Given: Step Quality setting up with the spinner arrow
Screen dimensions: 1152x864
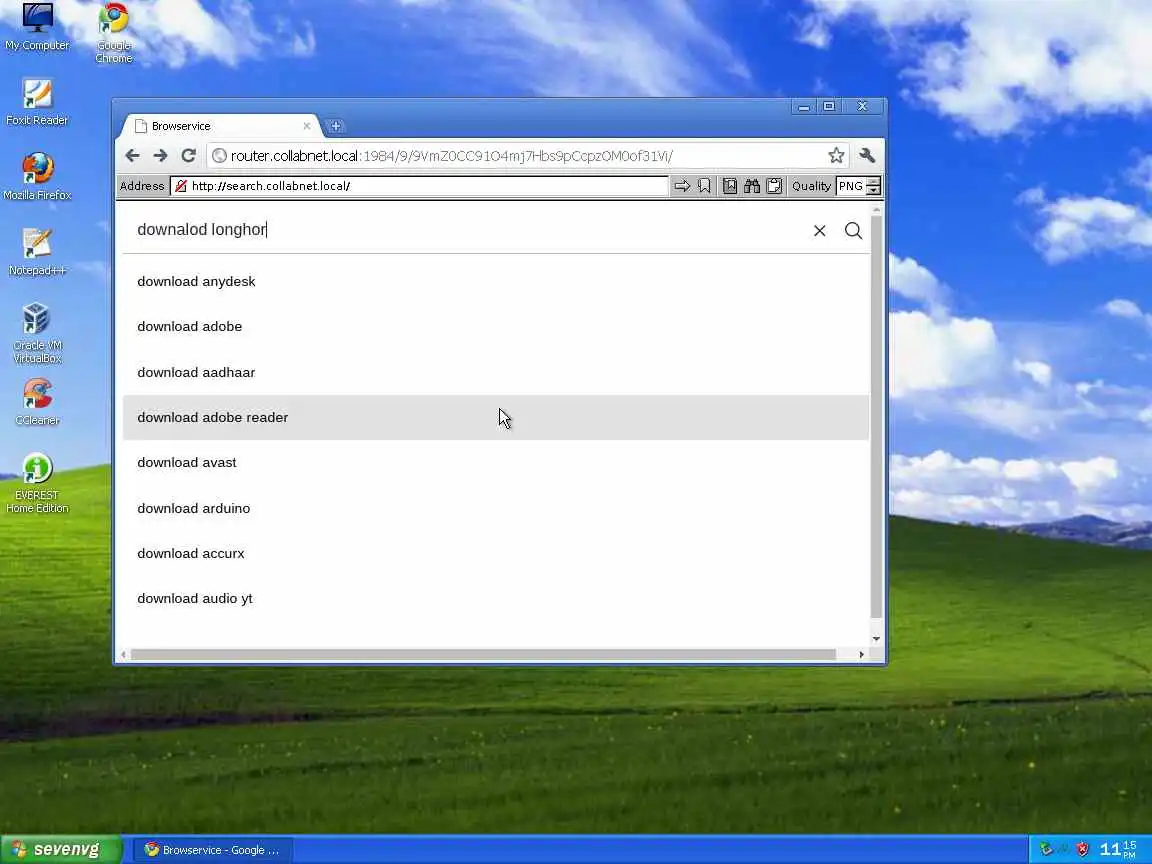Looking at the screenshot, I should tap(874, 181).
